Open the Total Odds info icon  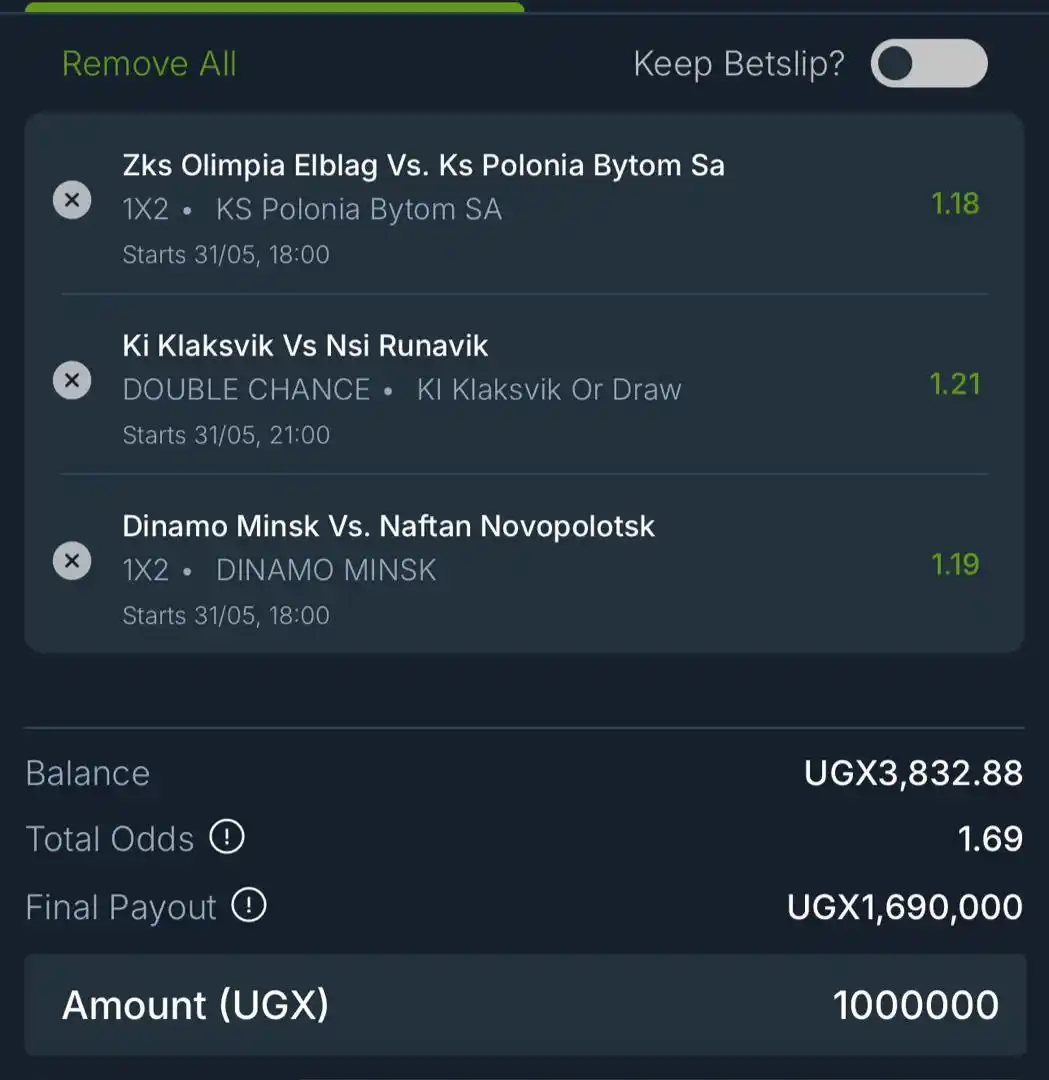click(227, 837)
